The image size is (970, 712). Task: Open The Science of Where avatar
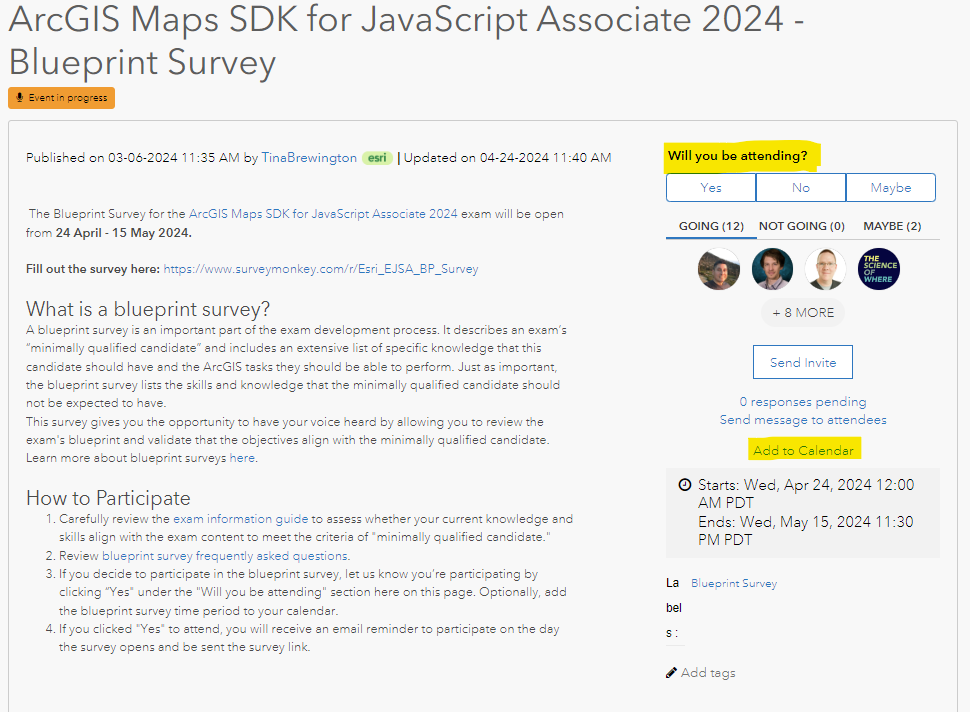879,269
